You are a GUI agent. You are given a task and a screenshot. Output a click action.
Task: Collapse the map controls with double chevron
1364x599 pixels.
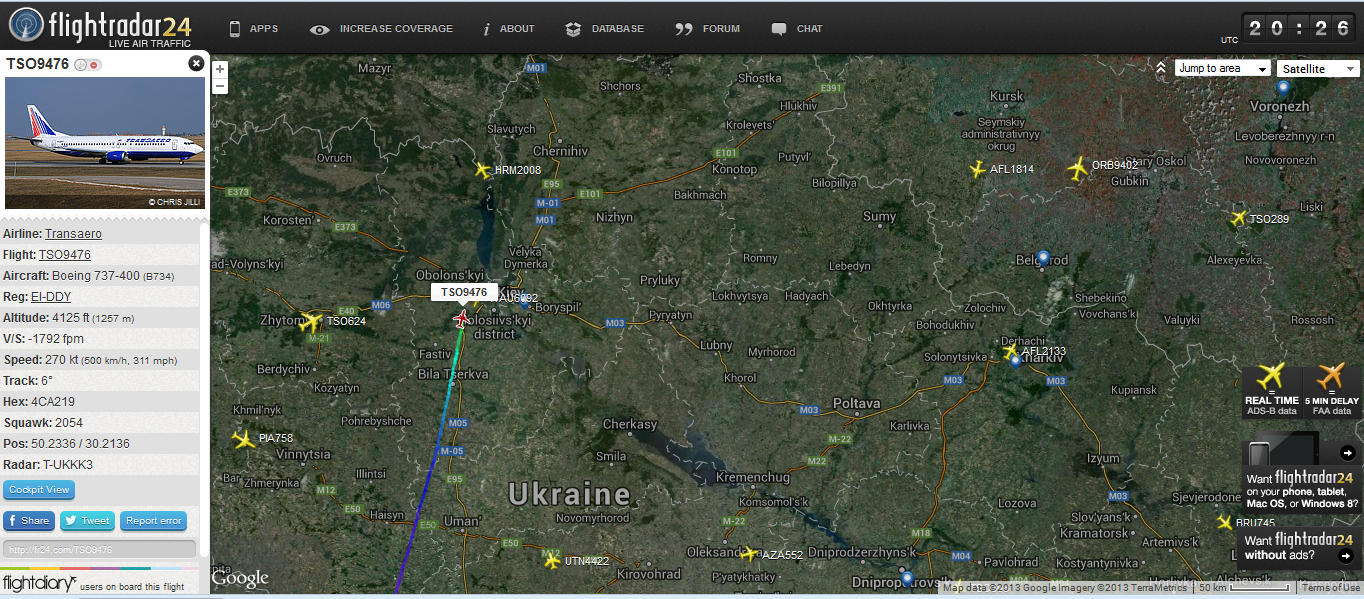click(x=1160, y=68)
